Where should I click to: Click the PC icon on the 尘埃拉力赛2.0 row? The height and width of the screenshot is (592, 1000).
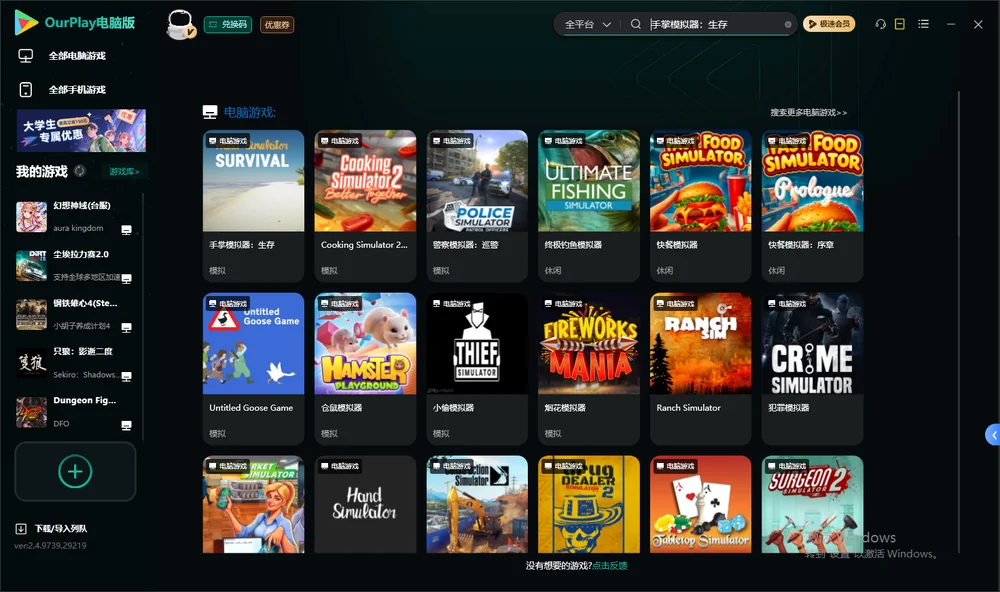pyautogui.click(x=126, y=278)
